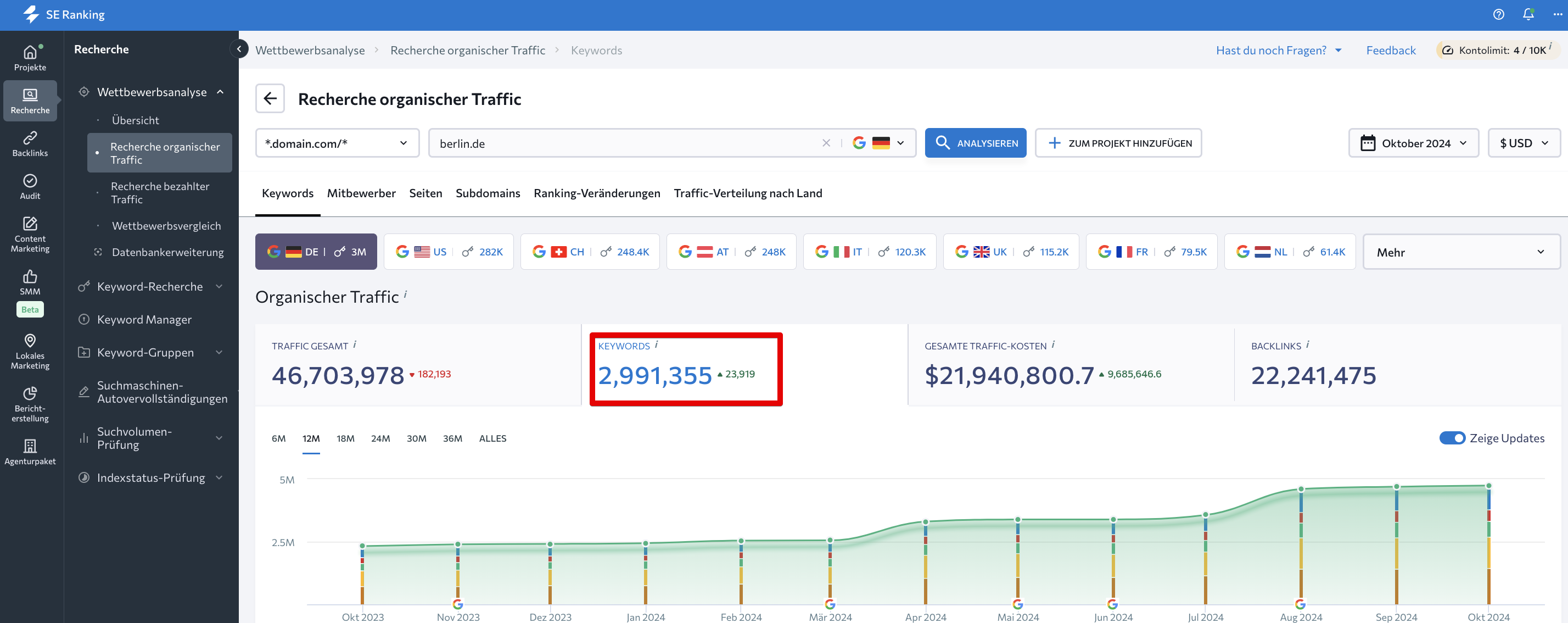Switch to Ranking-Veränderungen tab
Viewport: 1568px width, 623px height.
tap(597, 193)
